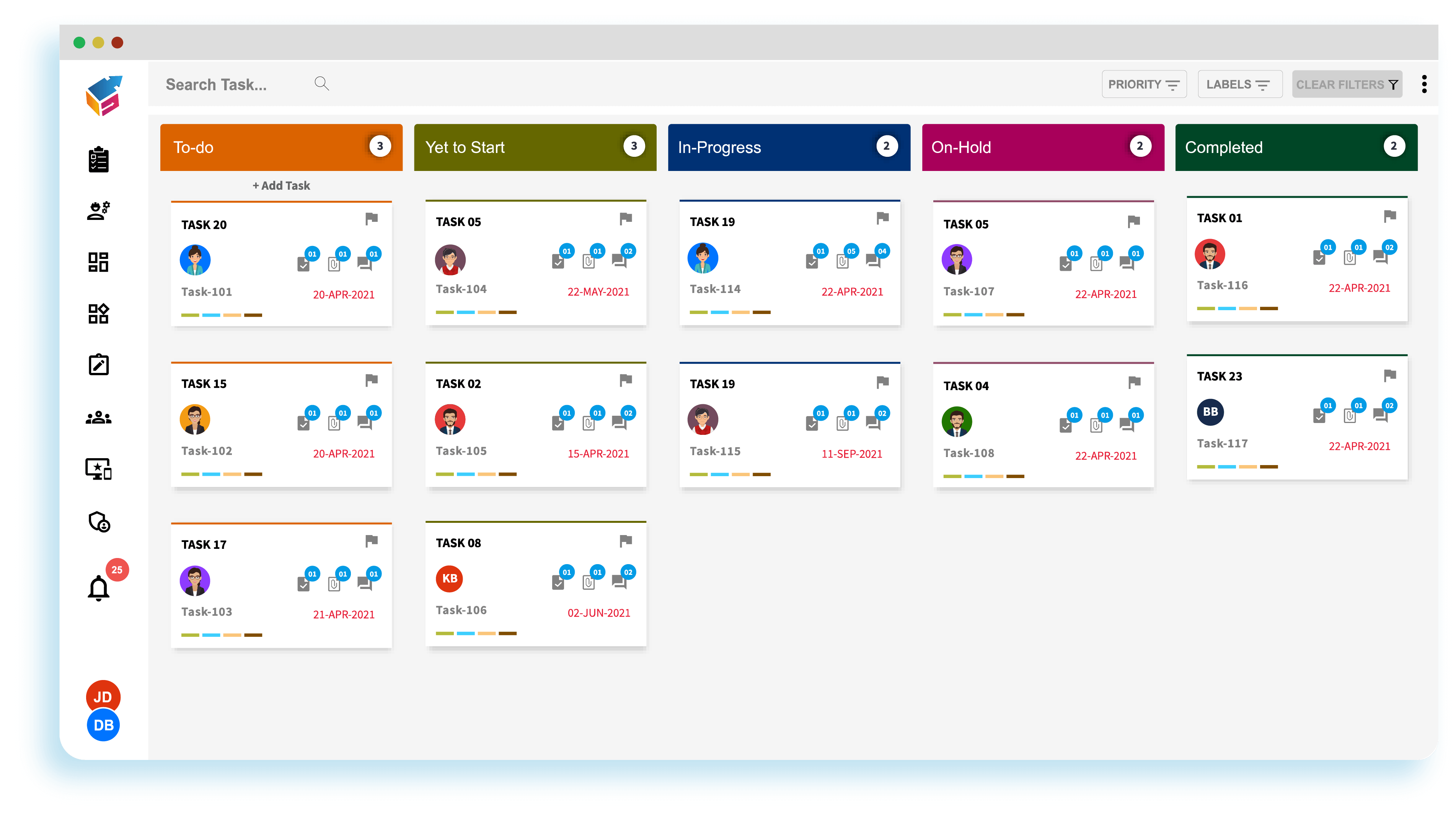Open the team members group icon

tap(98, 418)
